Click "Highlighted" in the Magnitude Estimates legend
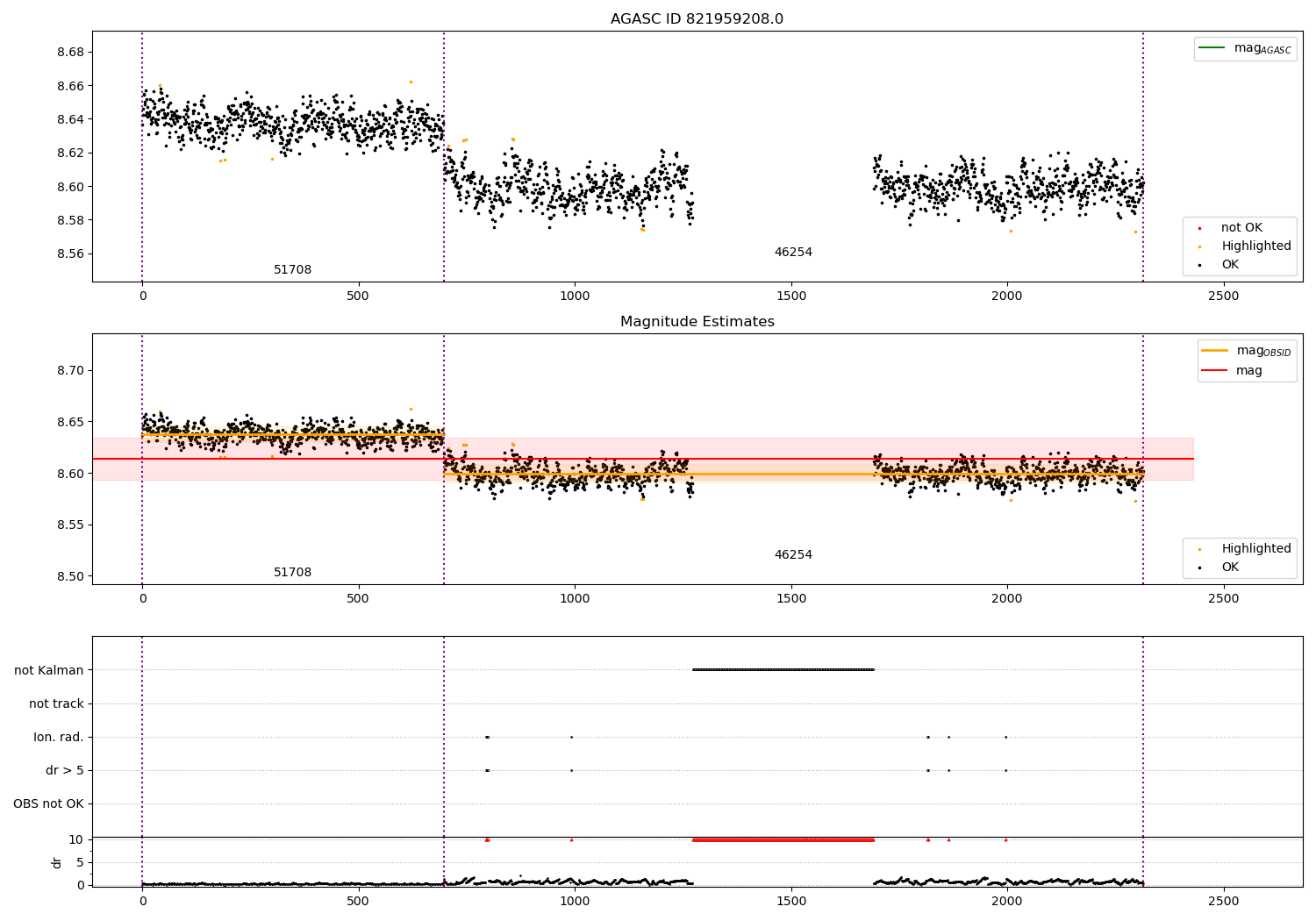The height and width of the screenshot is (921, 1316). tap(1256, 549)
